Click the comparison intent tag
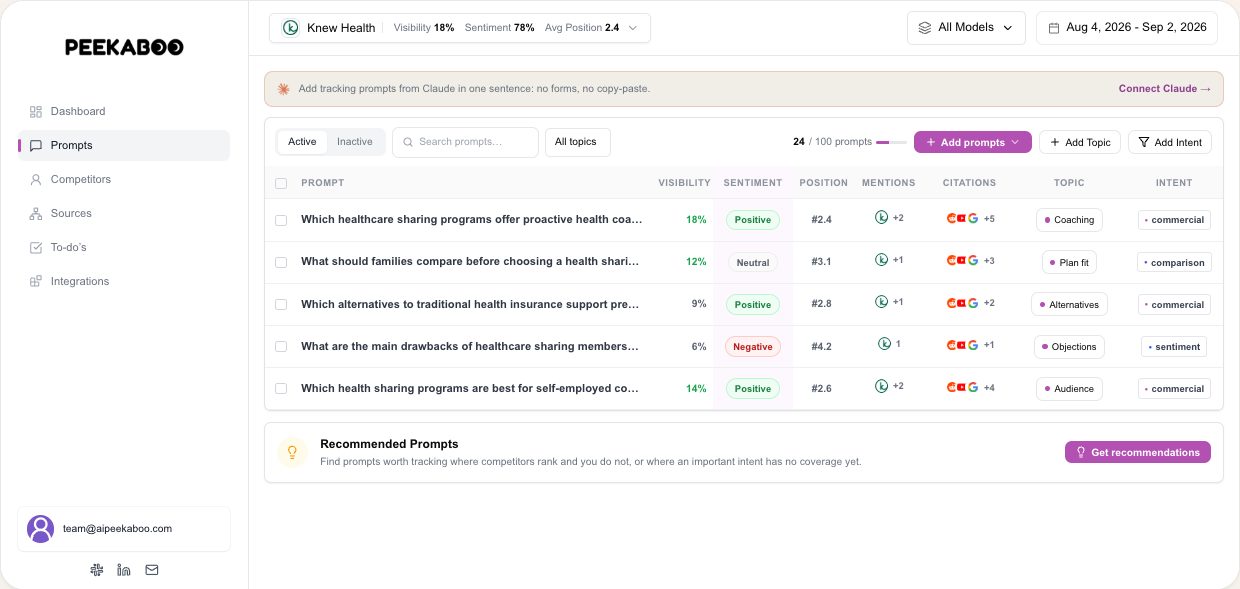This screenshot has width=1240, height=589. pos(1175,262)
